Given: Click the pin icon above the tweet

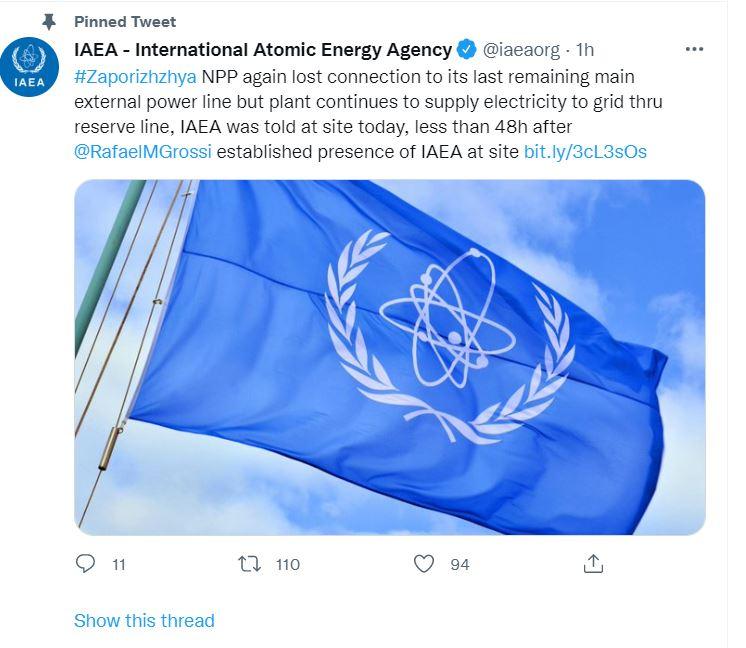Looking at the screenshot, I should (48, 22).
